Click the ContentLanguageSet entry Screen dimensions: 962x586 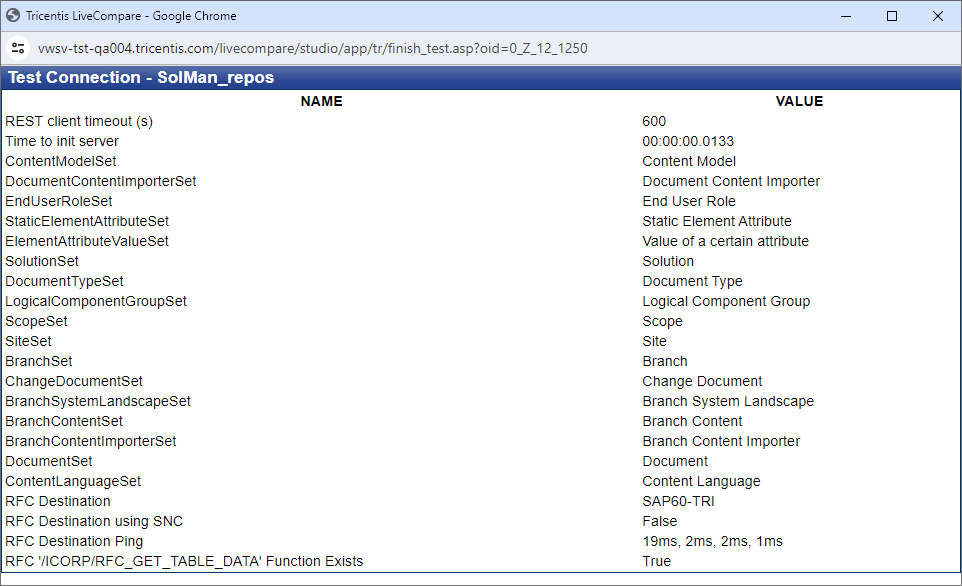pos(73,481)
